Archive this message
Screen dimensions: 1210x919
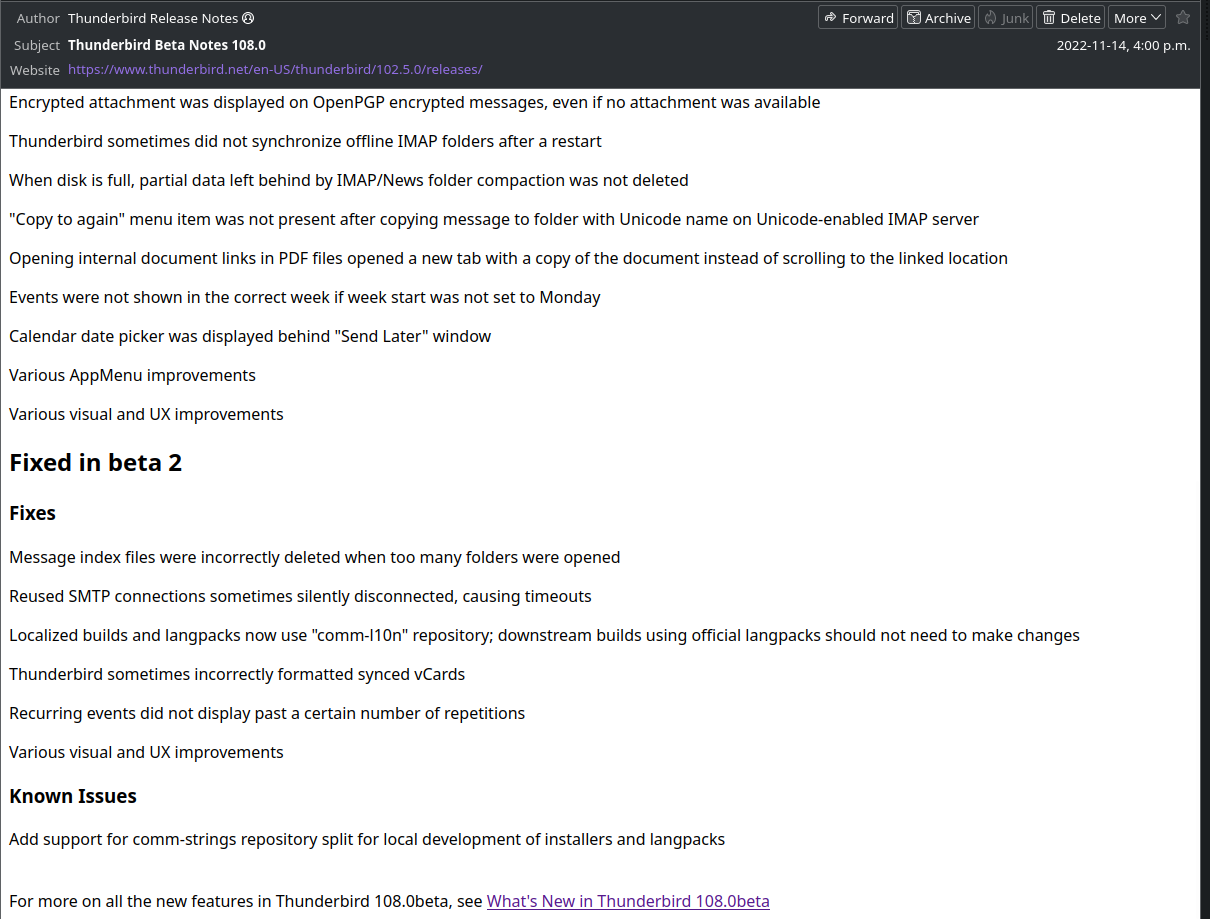click(x=937, y=18)
